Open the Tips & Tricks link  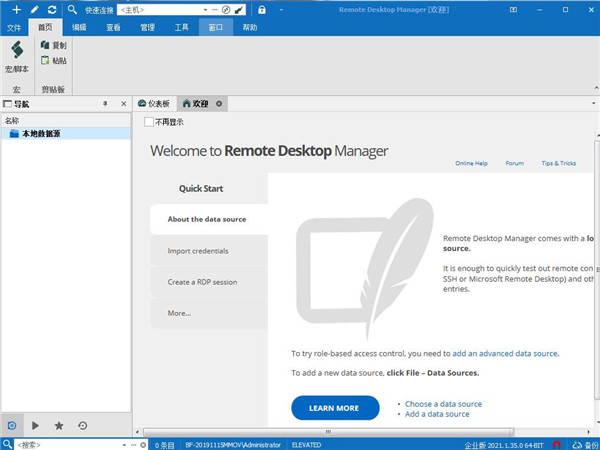coord(558,163)
